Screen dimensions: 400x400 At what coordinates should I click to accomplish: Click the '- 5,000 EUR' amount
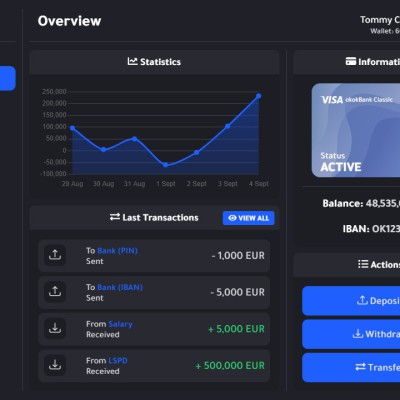coord(238,292)
